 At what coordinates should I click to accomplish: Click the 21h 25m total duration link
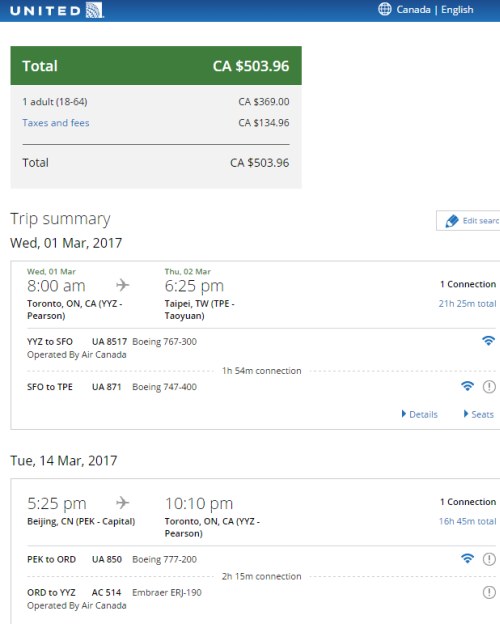pos(467,304)
